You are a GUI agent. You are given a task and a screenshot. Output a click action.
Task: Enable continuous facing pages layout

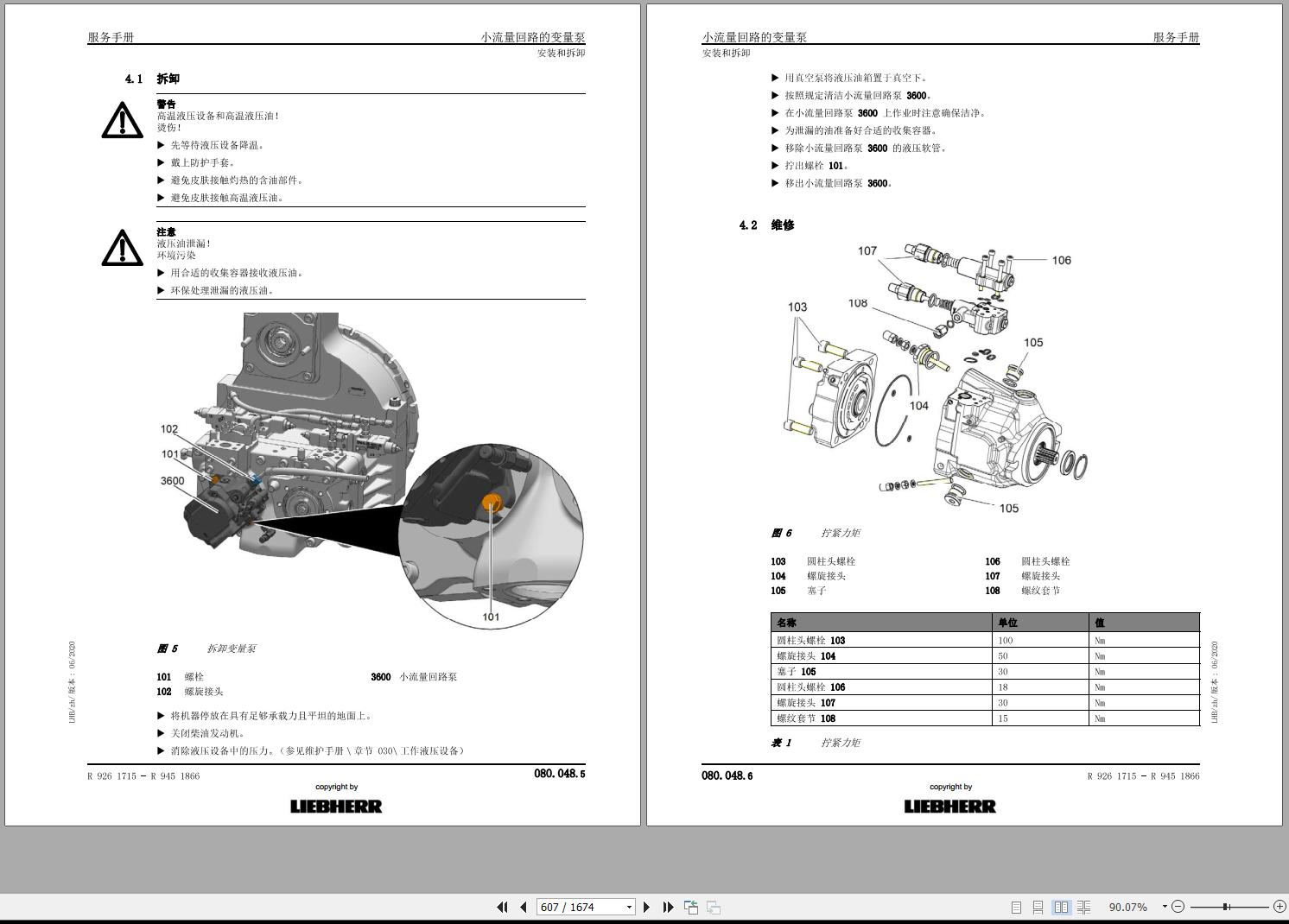pyautogui.click(x=1083, y=907)
